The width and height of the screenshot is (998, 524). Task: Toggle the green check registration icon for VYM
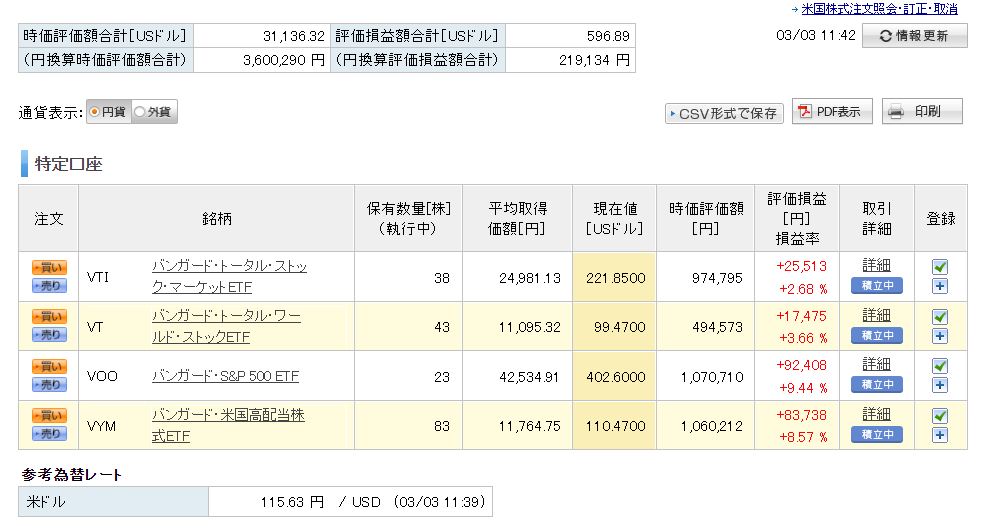[940, 416]
